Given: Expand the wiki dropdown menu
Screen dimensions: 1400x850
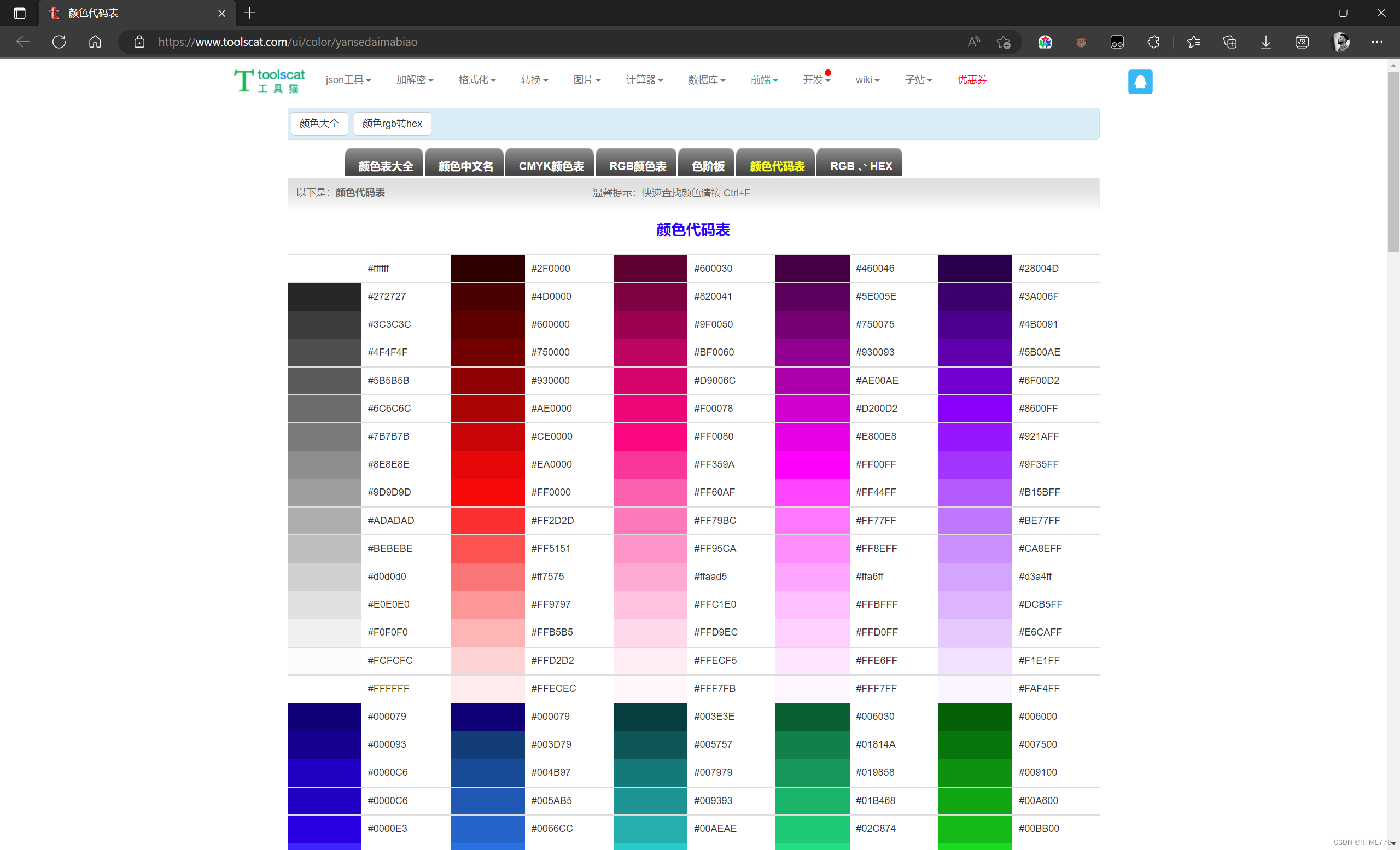Looking at the screenshot, I should [x=867, y=80].
